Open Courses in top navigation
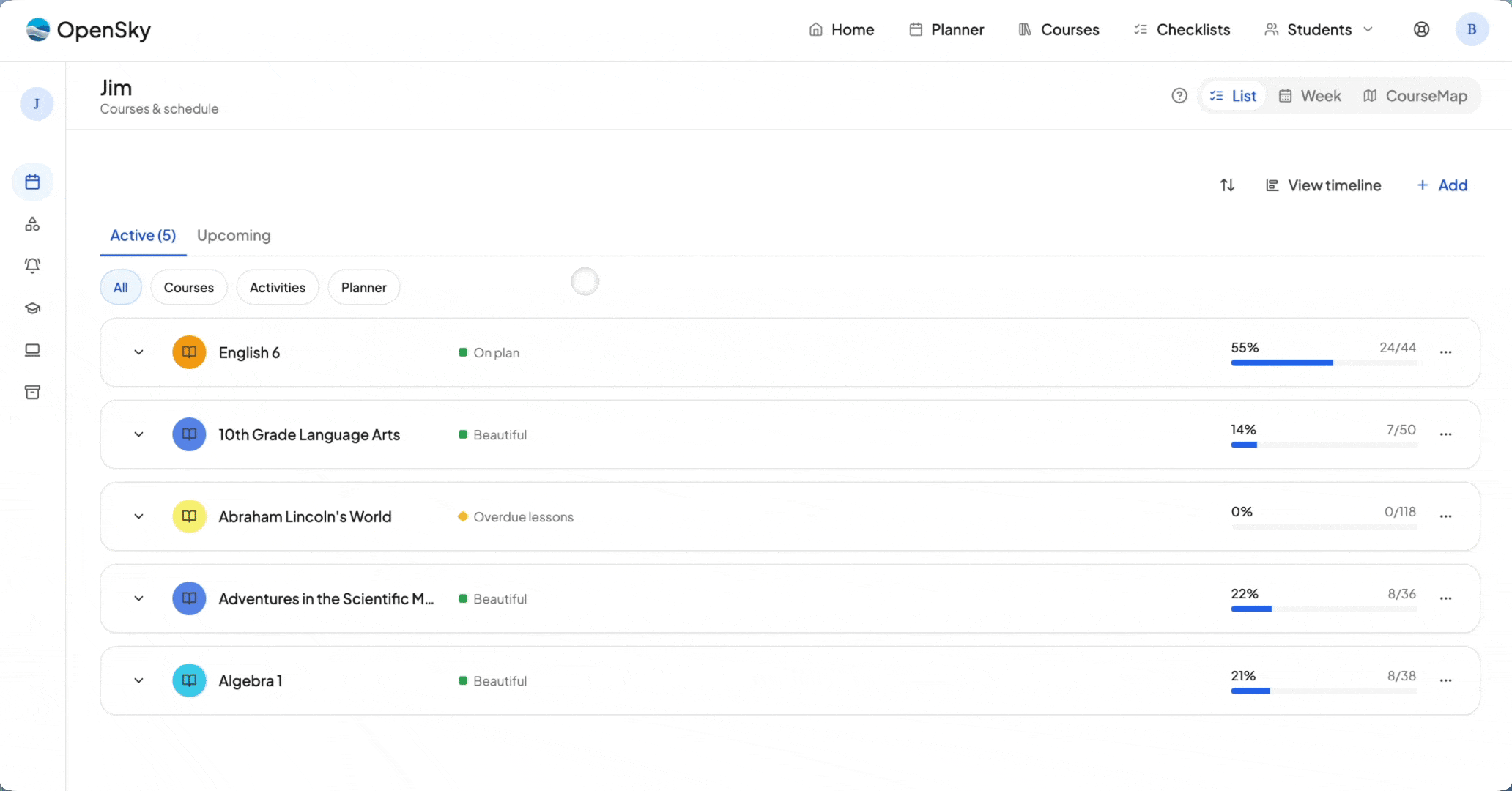 point(1059,30)
